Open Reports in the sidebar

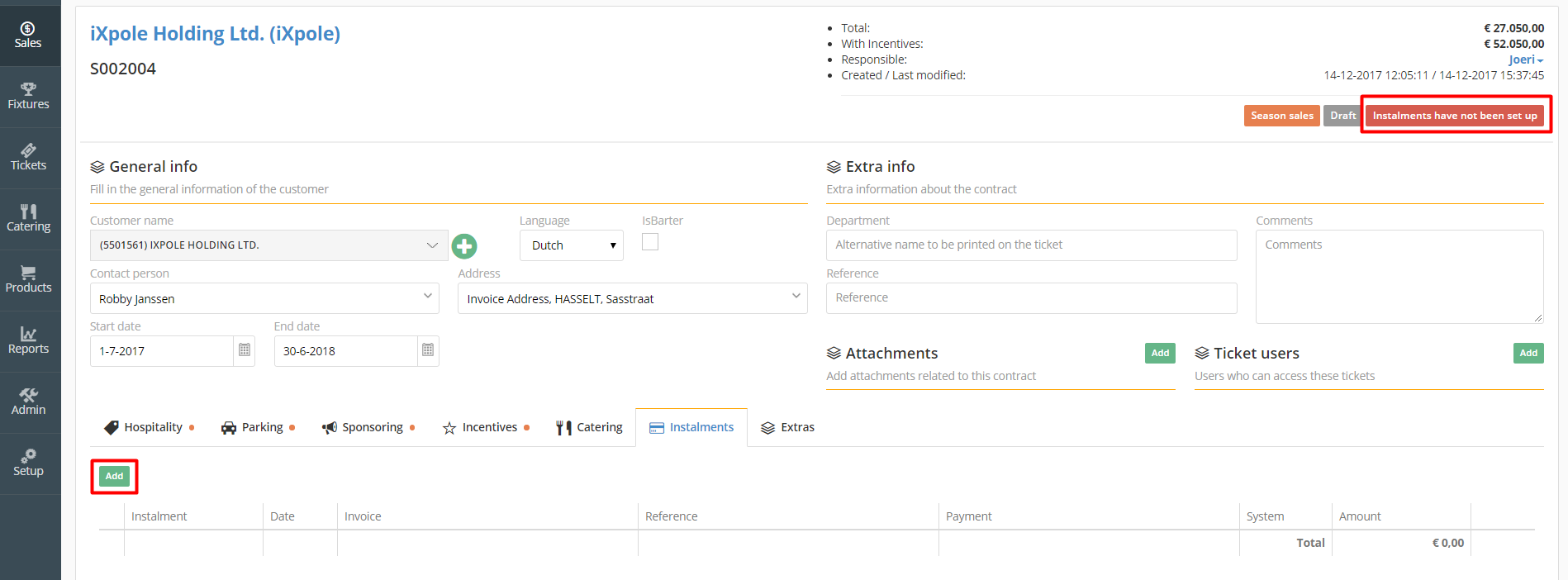[28, 341]
